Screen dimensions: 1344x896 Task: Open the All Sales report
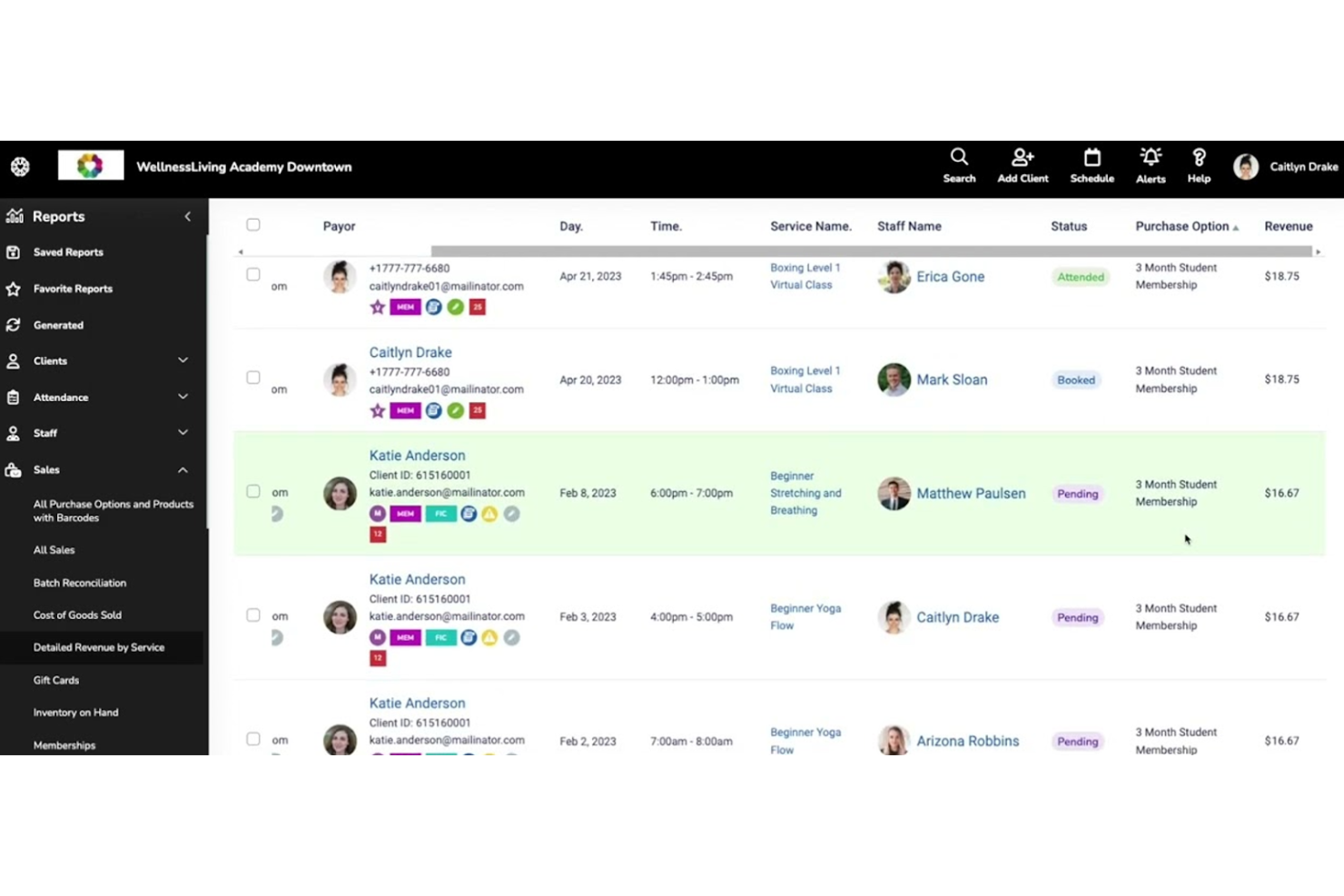[54, 550]
